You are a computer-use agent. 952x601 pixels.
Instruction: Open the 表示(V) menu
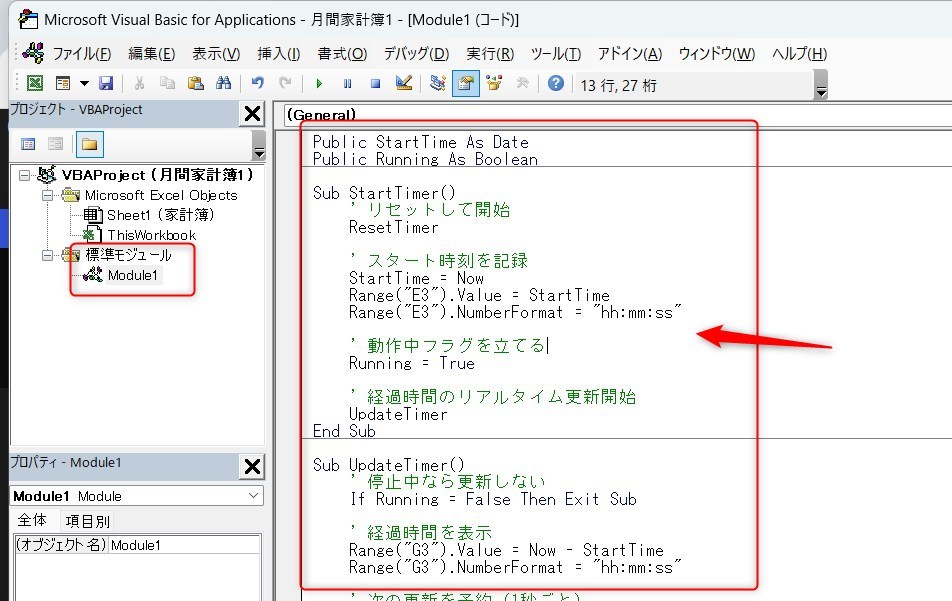point(216,54)
